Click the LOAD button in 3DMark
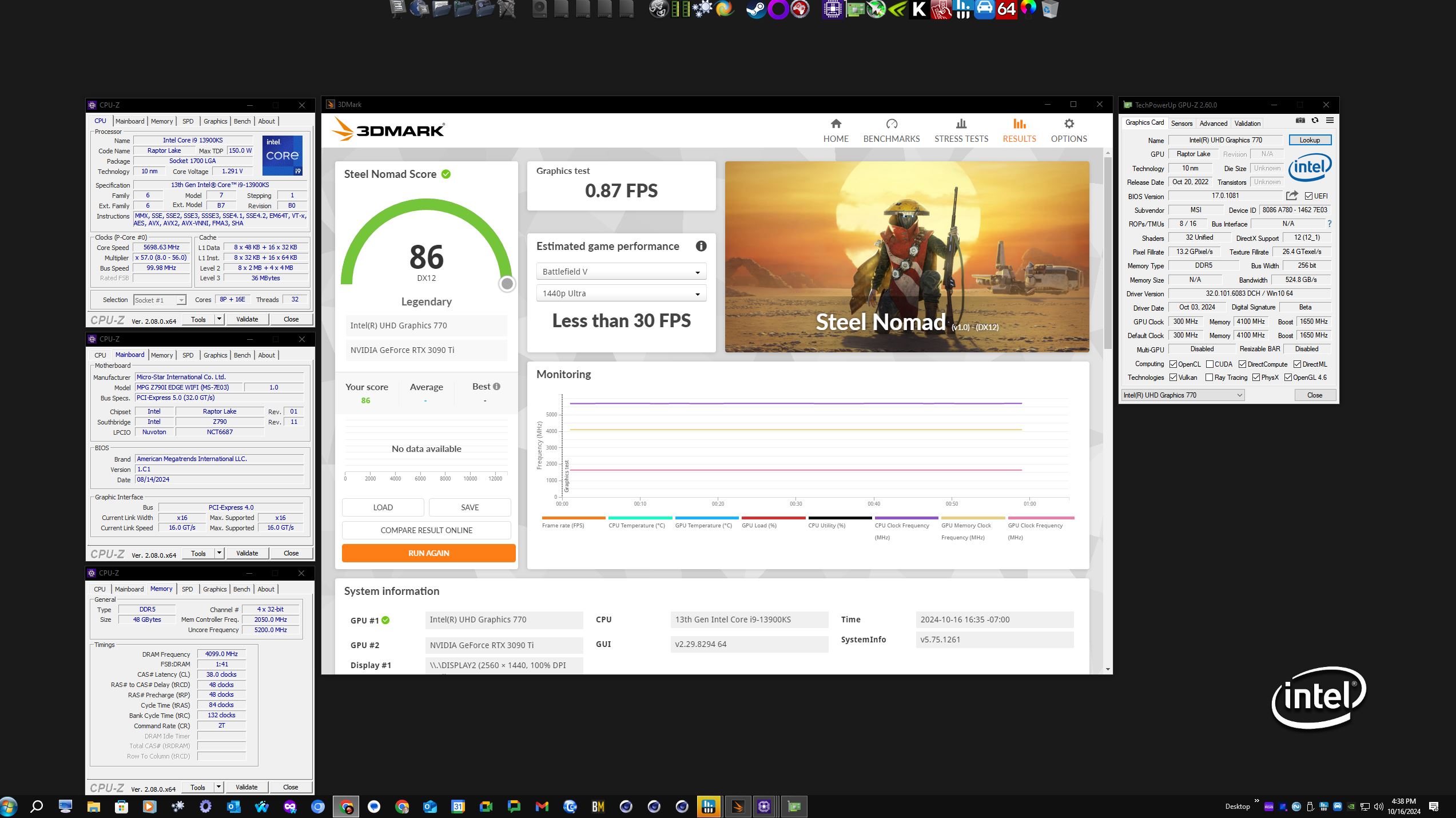The image size is (1456, 818). [x=383, y=507]
